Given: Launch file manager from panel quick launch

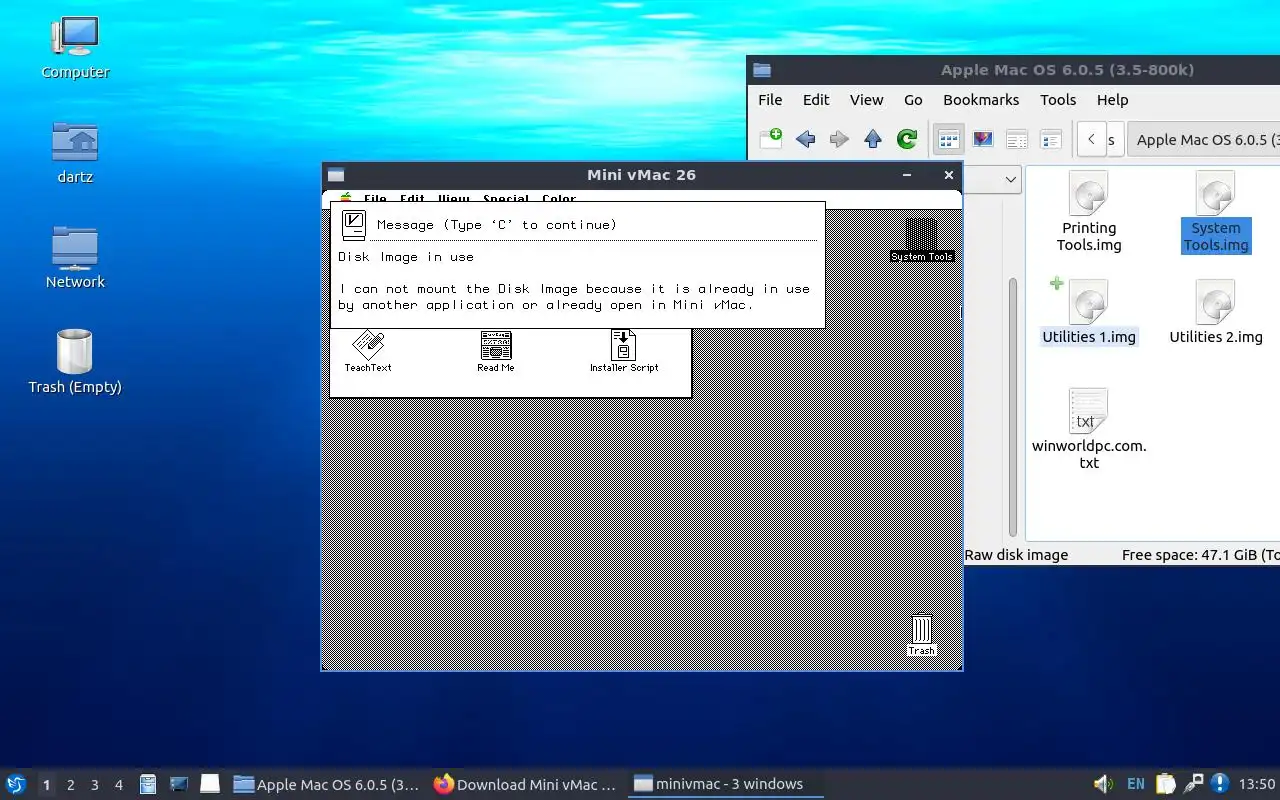Looking at the screenshot, I should [x=148, y=784].
